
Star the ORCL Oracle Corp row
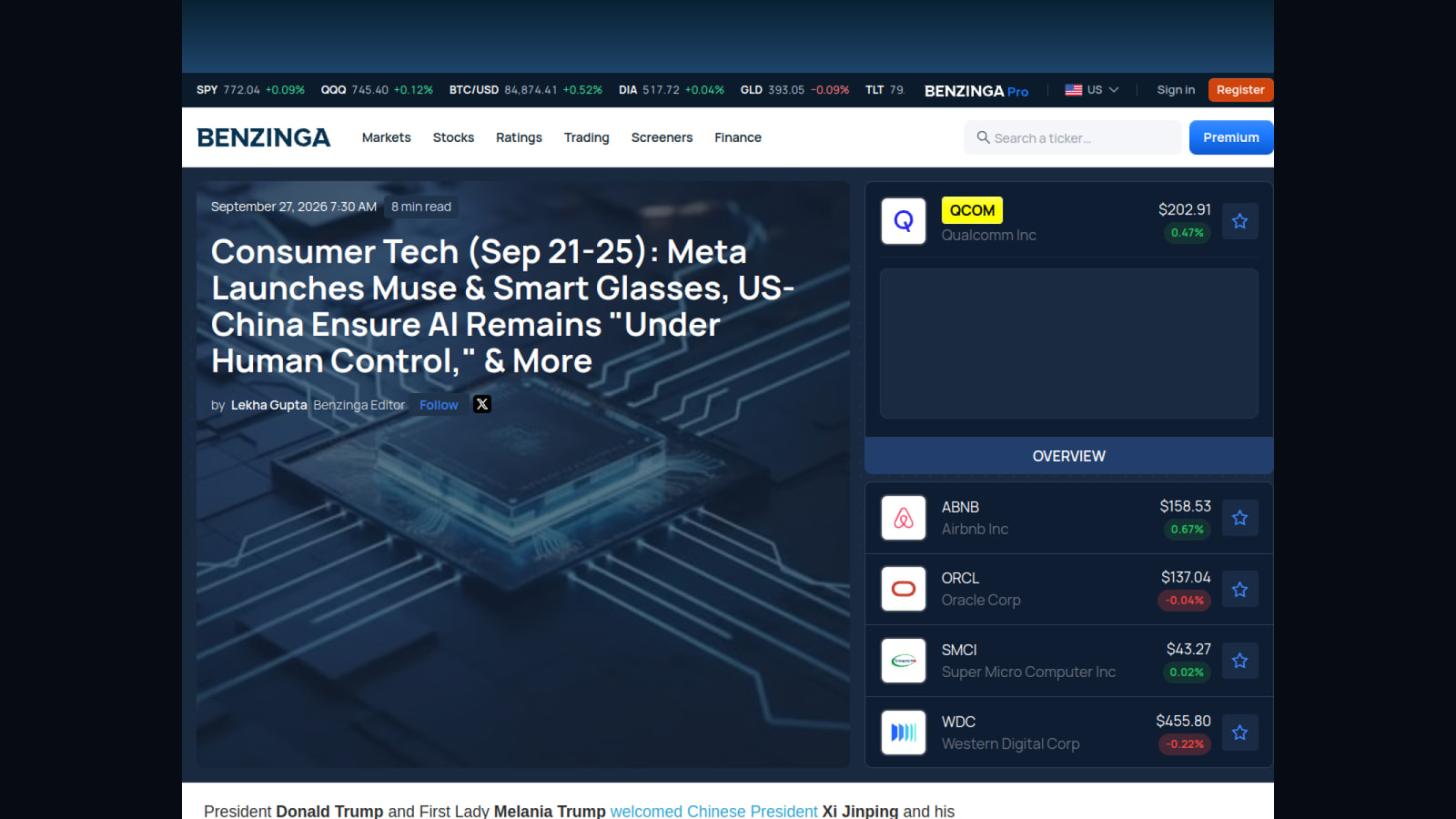(1239, 590)
